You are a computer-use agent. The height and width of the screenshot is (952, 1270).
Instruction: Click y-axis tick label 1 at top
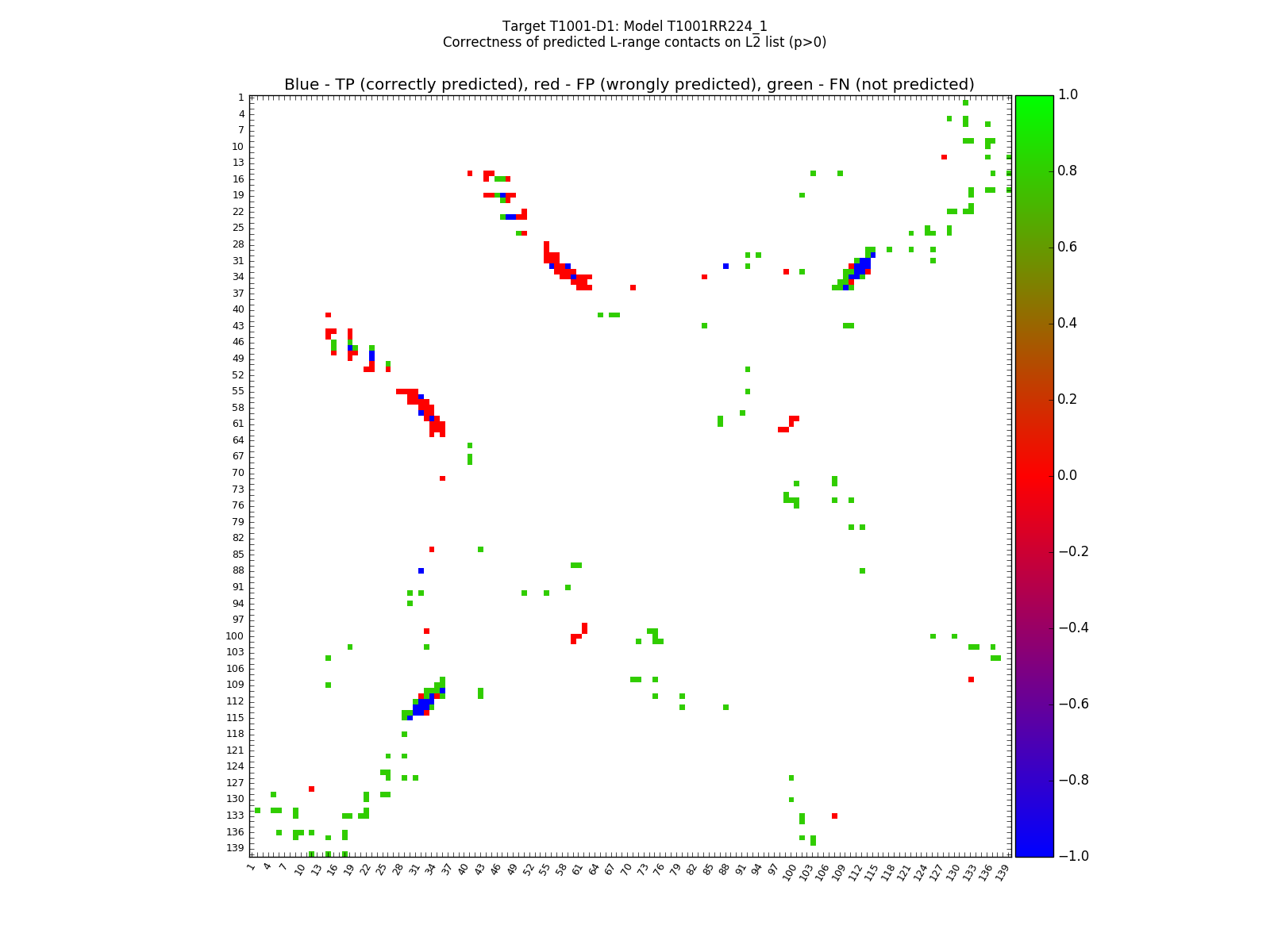[241, 98]
